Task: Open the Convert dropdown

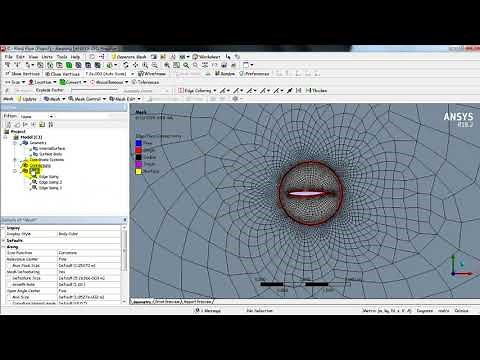Action: (x=73, y=82)
